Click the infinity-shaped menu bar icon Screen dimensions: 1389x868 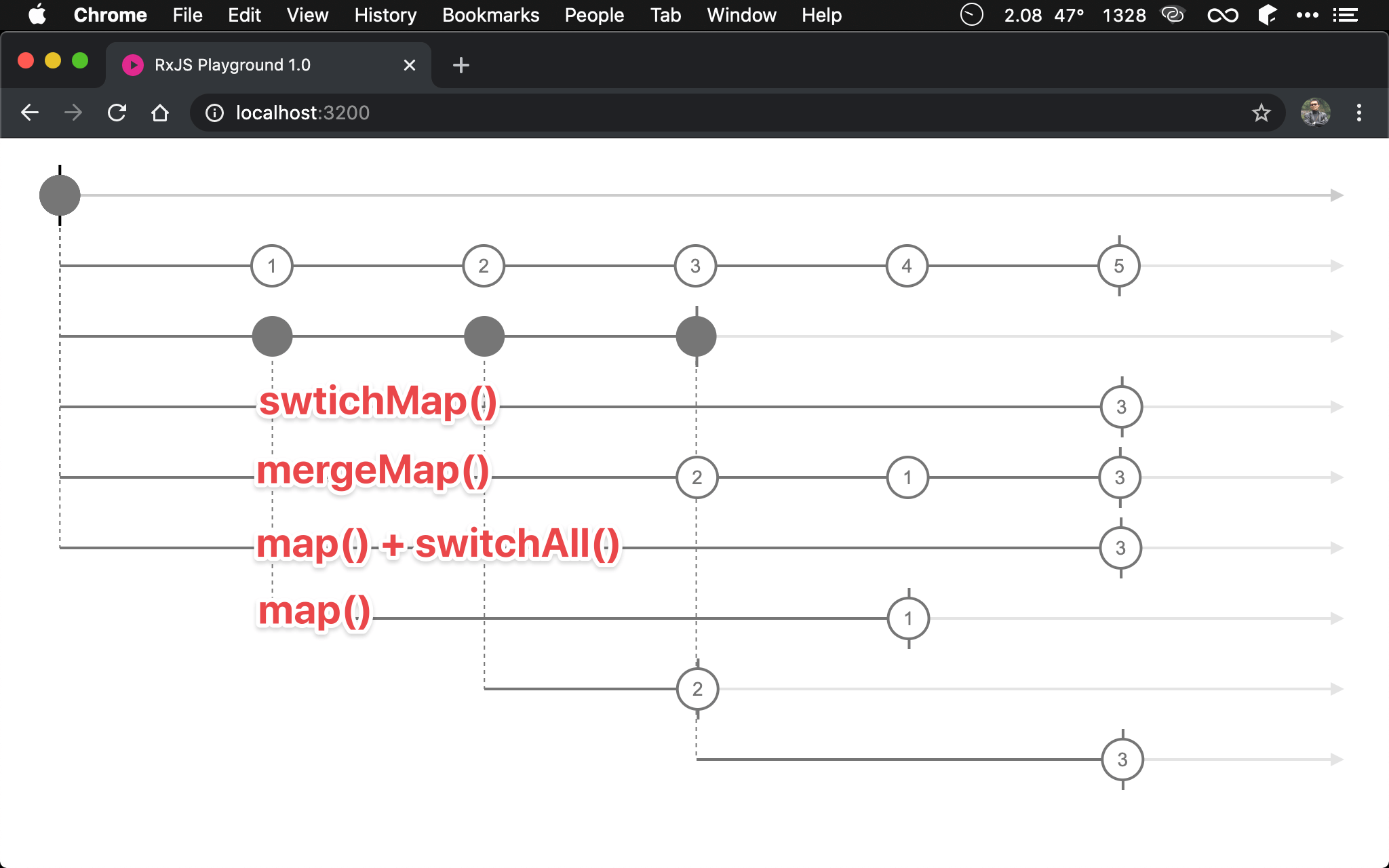1223,15
